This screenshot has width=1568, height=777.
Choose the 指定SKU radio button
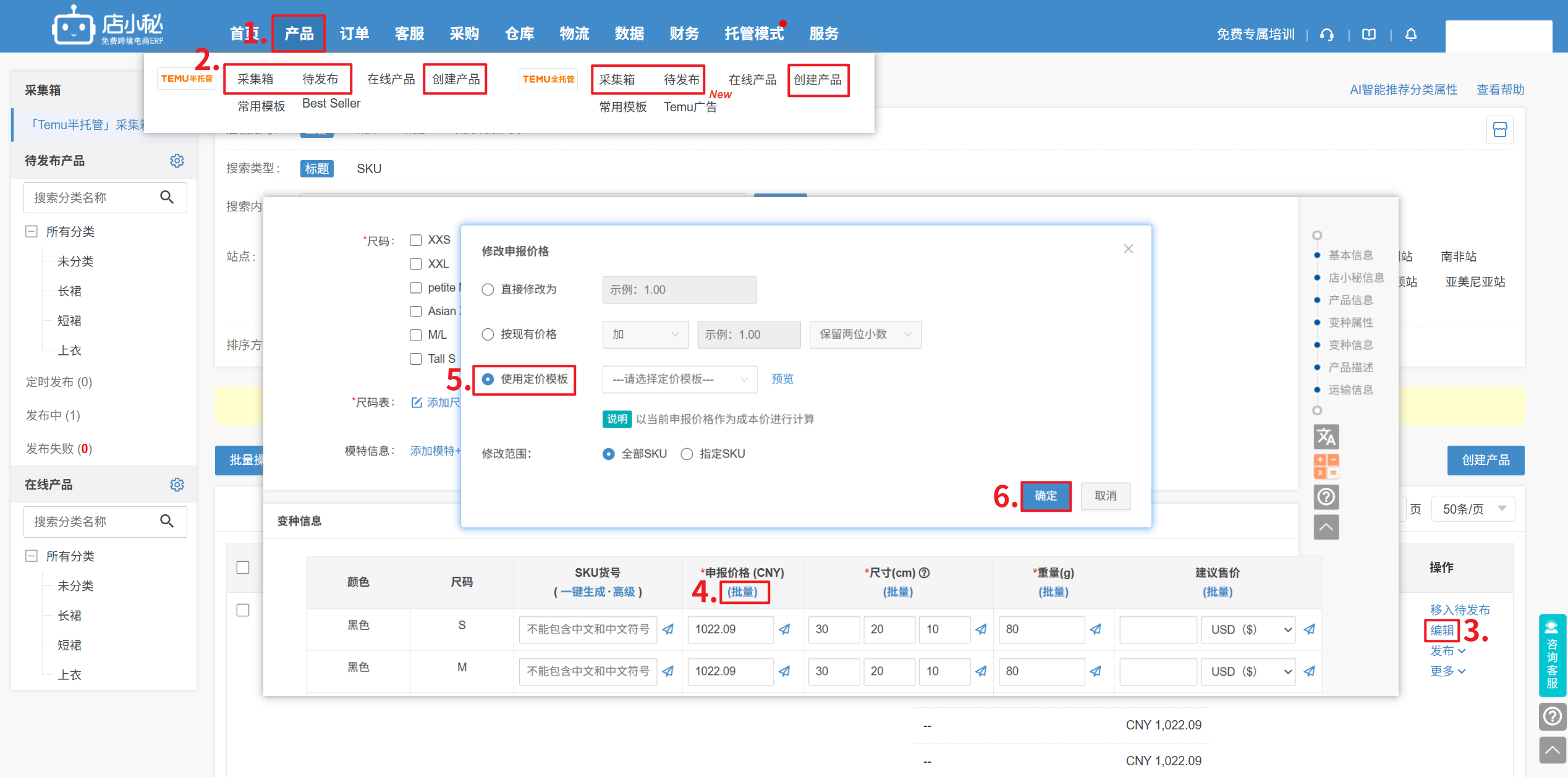click(x=687, y=454)
